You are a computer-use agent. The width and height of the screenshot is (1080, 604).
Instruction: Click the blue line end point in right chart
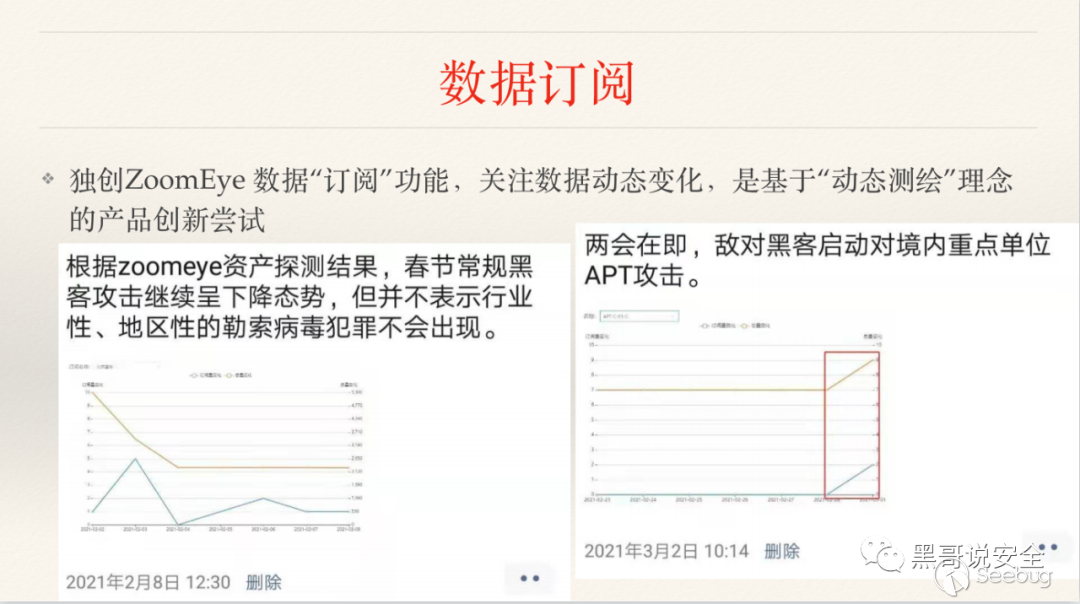click(875, 464)
